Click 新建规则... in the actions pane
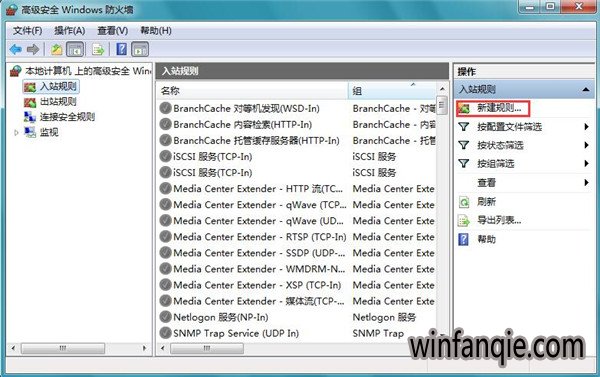This screenshot has height=377, width=600. 499,108
